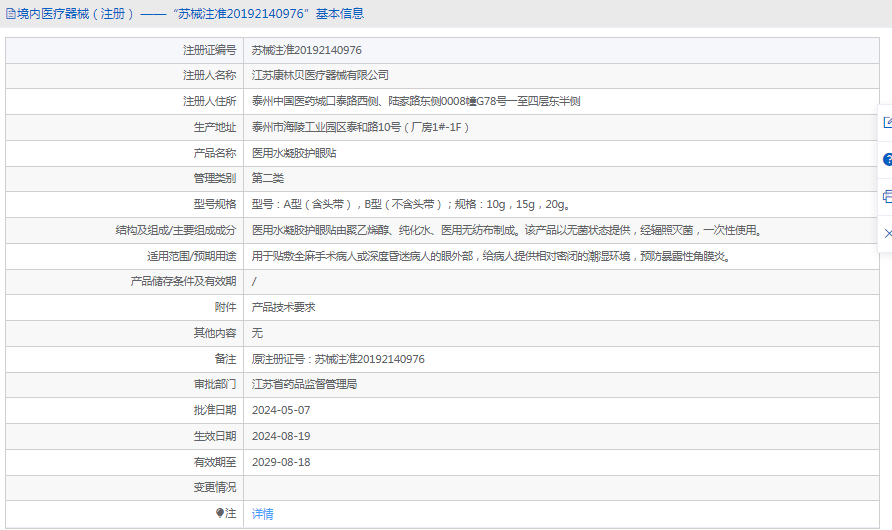Click the document icon beside 境内医疗器械 title
The width and height of the screenshot is (892, 530).
click(x=10, y=14)
